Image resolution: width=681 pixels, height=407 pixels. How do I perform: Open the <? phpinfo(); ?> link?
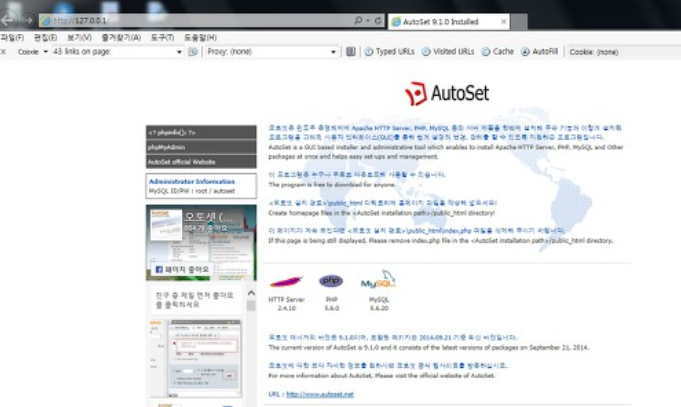coord(201,132)
